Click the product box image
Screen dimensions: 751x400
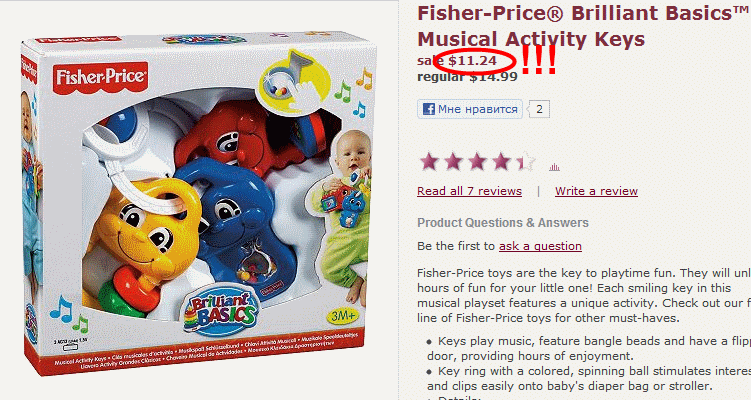tap(198, 201)
